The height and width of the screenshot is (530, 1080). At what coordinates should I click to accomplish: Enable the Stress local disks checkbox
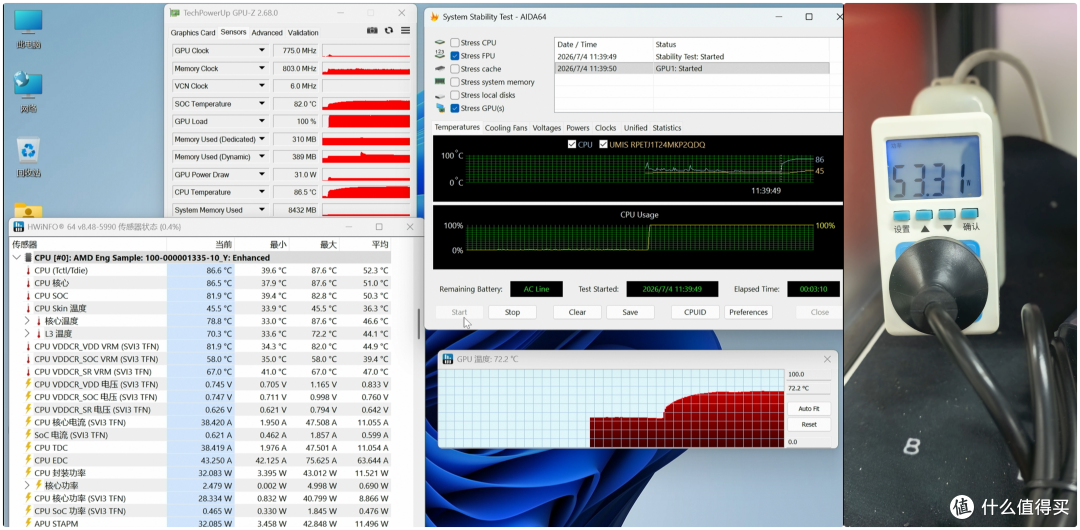455,95
